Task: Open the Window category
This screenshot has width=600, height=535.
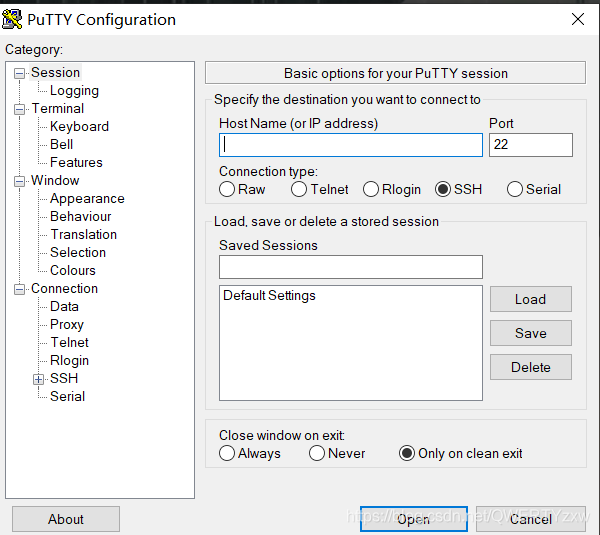Action: tap(55, 180)
